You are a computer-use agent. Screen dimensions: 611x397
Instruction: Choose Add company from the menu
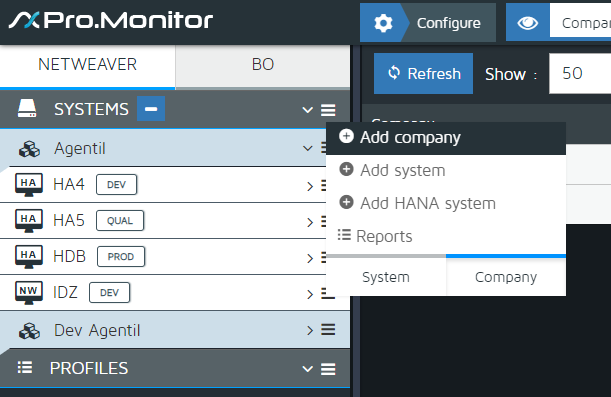tap(446, 138)
